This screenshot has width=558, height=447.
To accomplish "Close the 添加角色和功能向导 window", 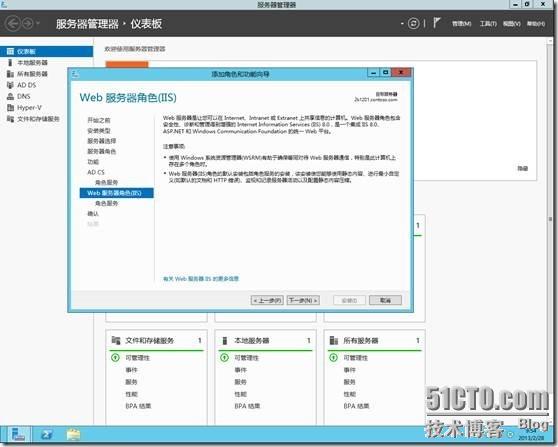I will click(x=401, y=73).
